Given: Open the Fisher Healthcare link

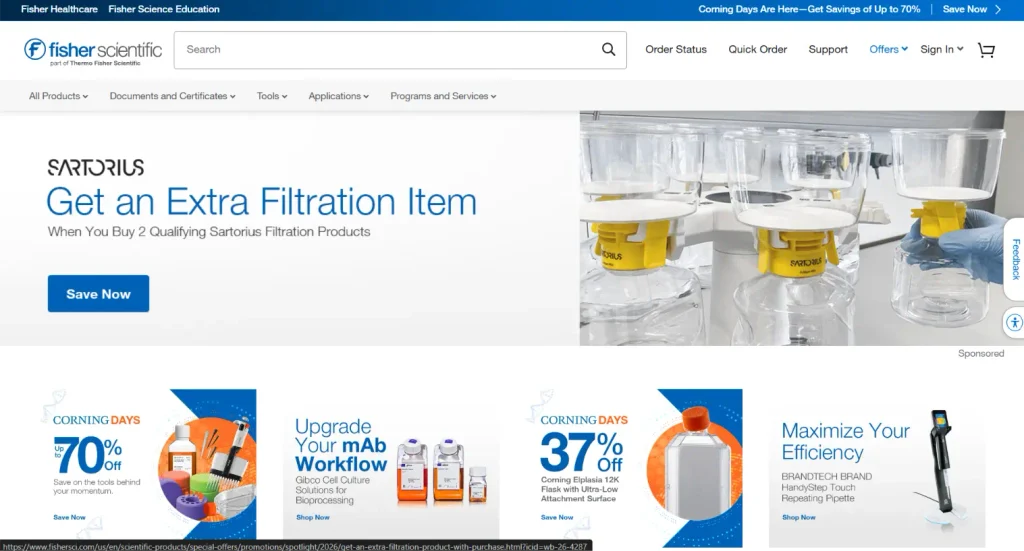Looking at the screenshot, I should tap(59, 9).
